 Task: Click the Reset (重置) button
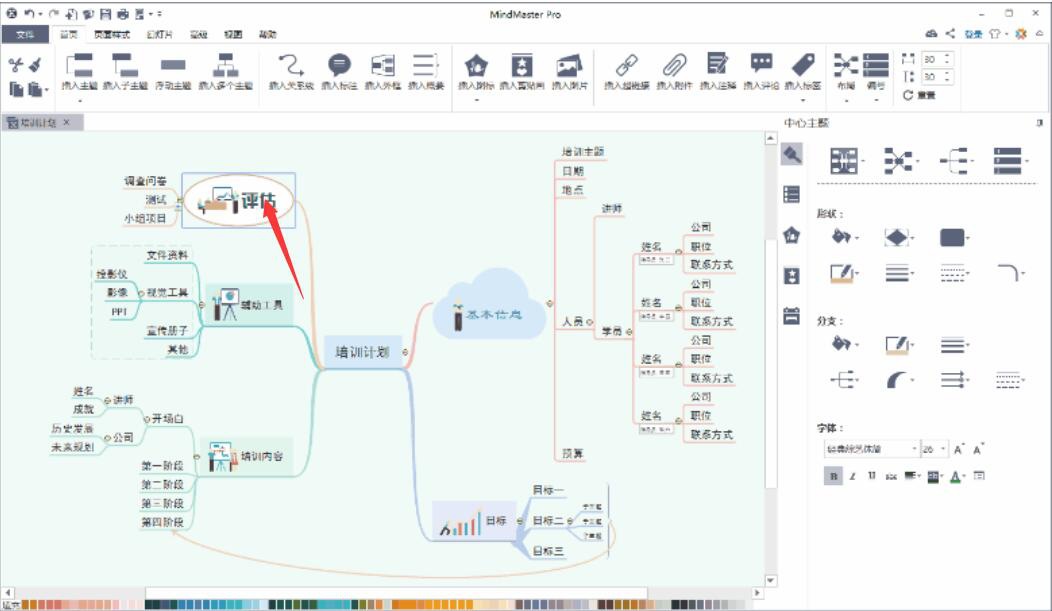tap(920, 95)
